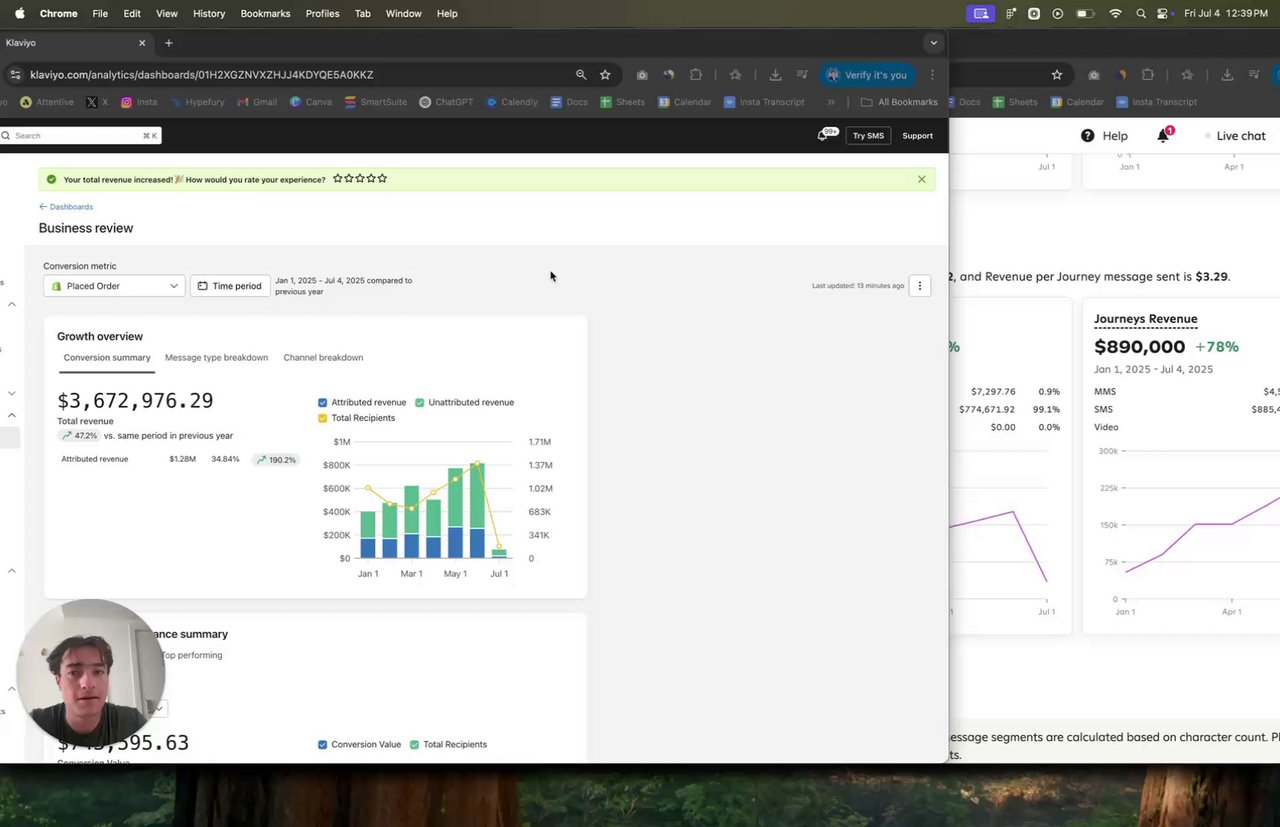Image resolution: width=1280 pixels, height=827 pixels.
Task: Open the Attentive bookmark
Action: point(47,102)
